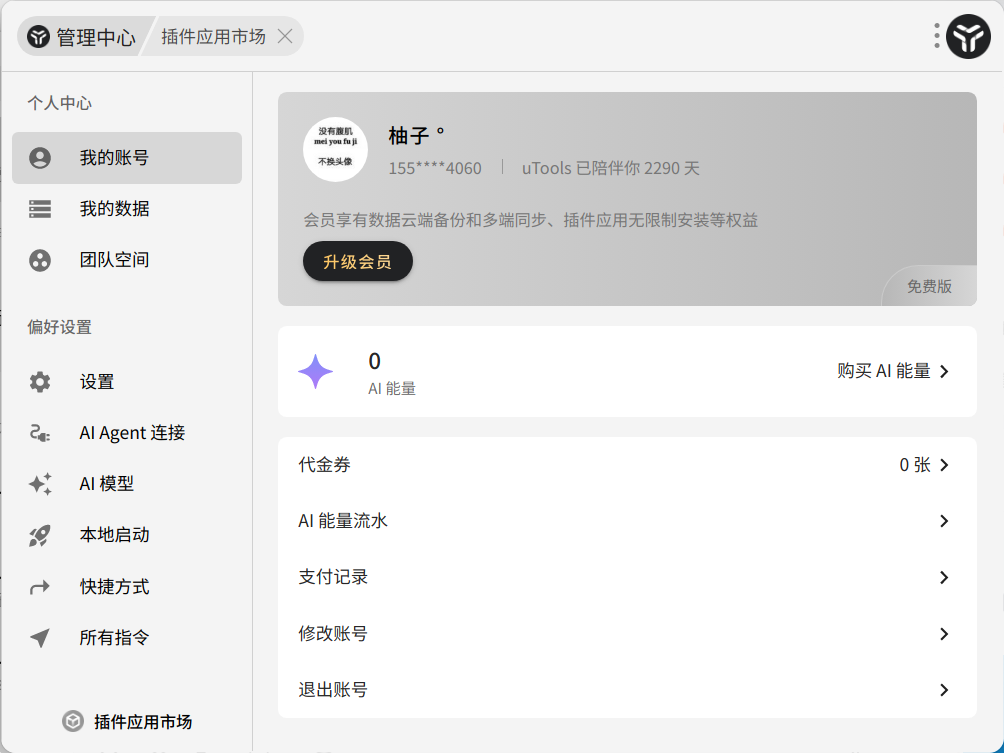Open the 修改账号 row
Viewport: 1004px width, 753px height.
coord(627,633)
